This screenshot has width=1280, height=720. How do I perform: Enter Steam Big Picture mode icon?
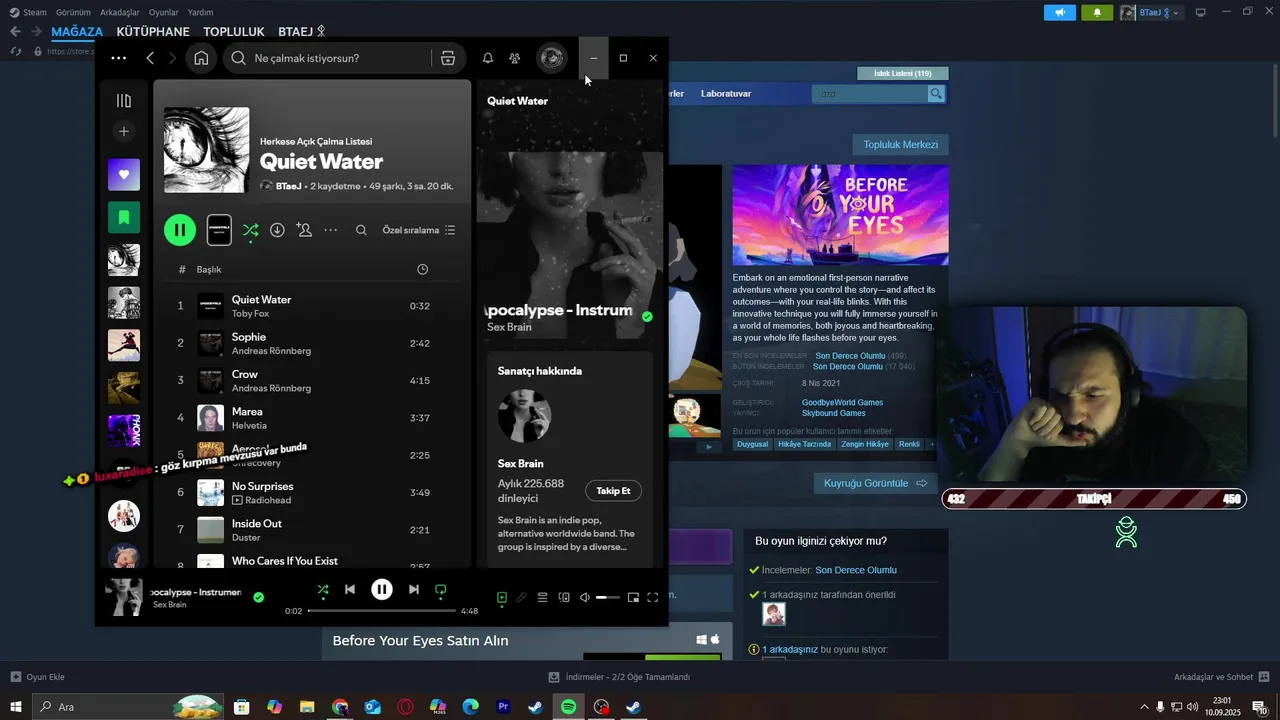point(1201,12)
